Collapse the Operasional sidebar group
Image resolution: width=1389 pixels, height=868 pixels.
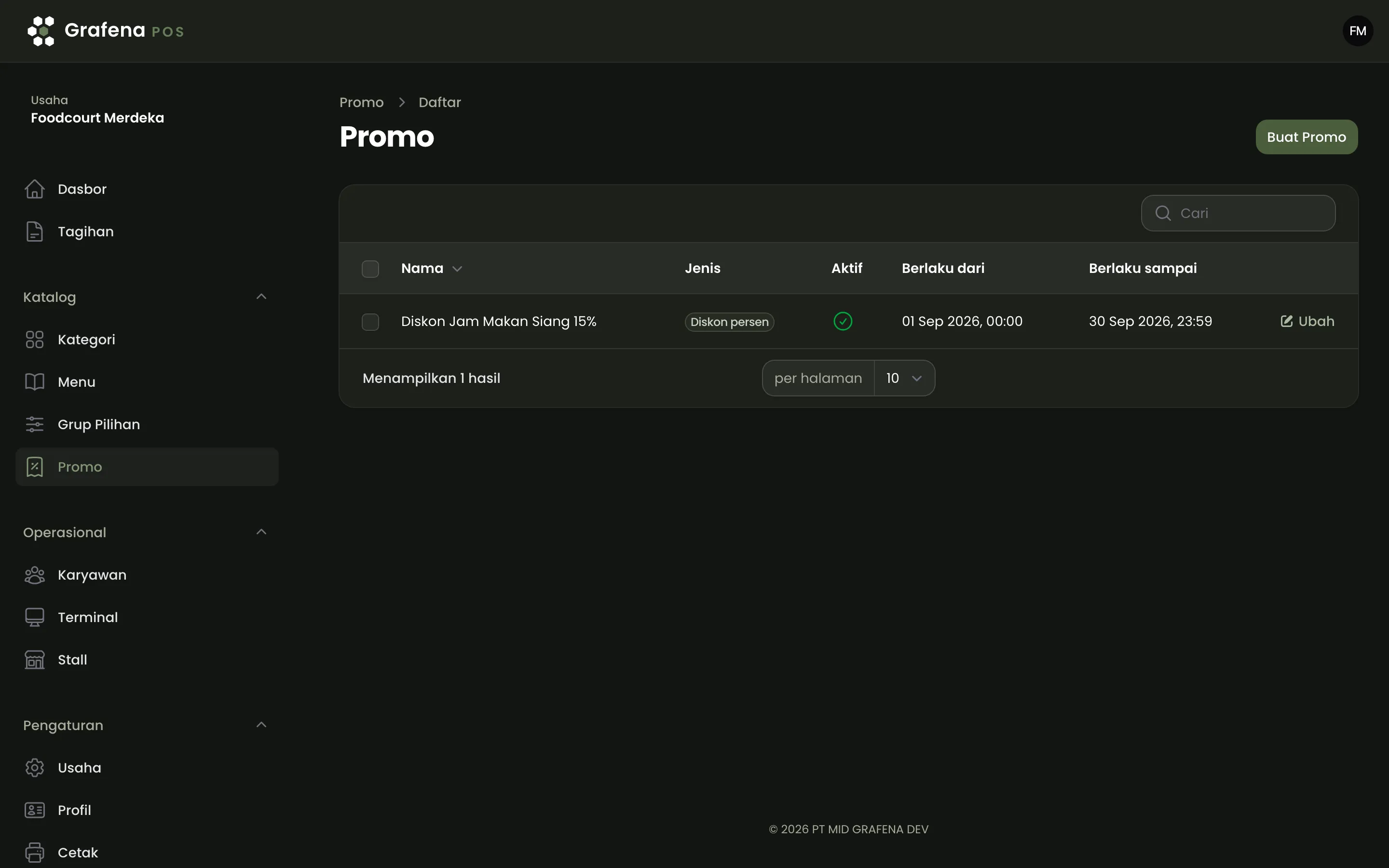click(x=261, y=532)
